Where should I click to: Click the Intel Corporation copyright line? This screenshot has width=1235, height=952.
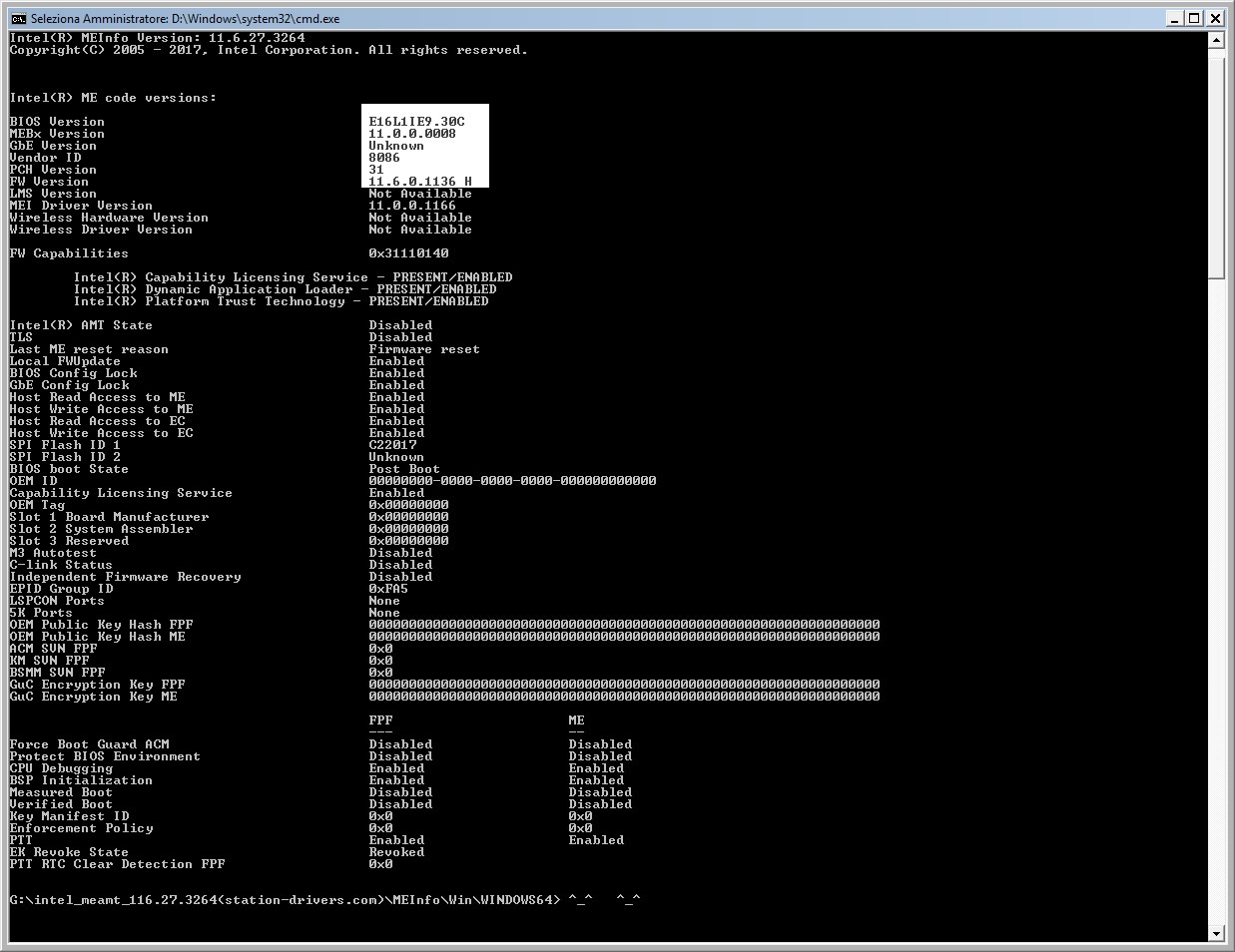269,50
